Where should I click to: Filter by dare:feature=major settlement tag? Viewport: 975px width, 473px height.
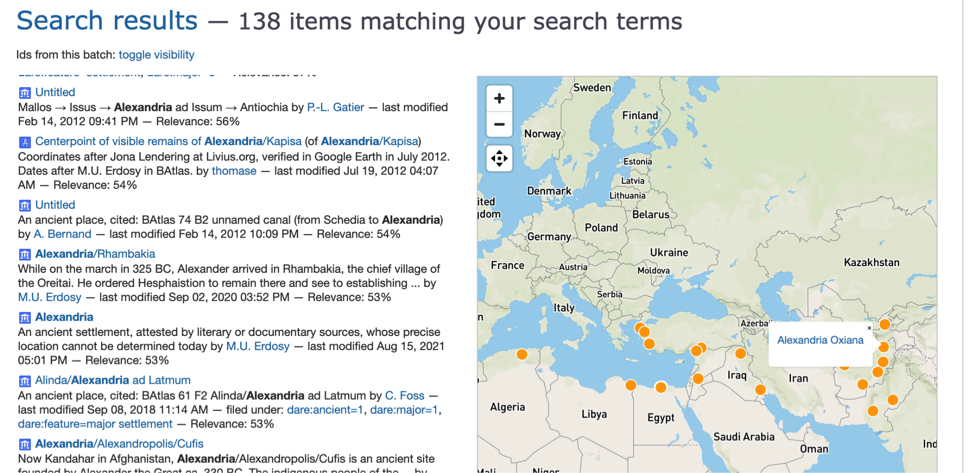[95, 424]
